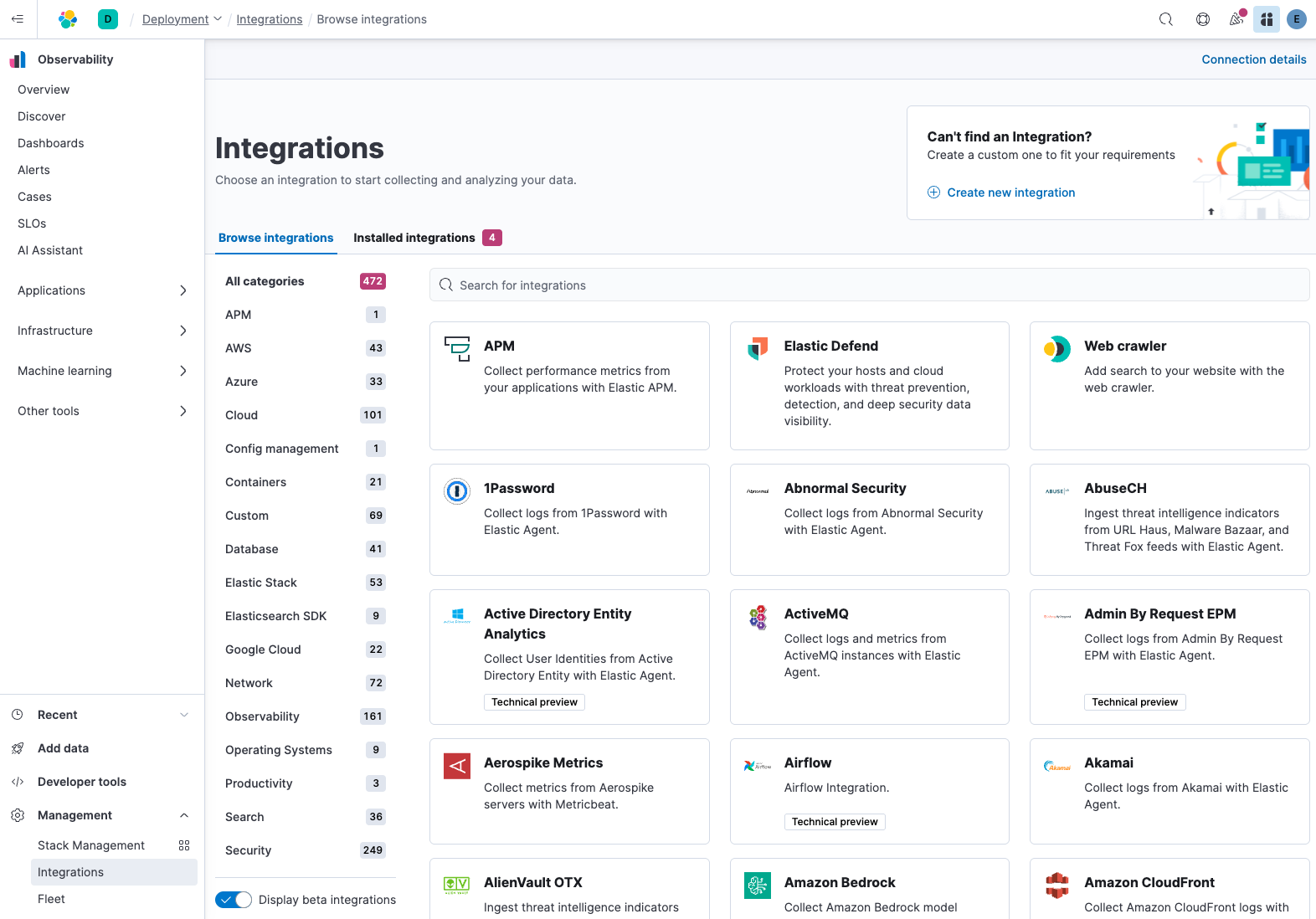Open Fleet under Management
This screenshot has height=919, width=1316.
(x=51, y=899)
